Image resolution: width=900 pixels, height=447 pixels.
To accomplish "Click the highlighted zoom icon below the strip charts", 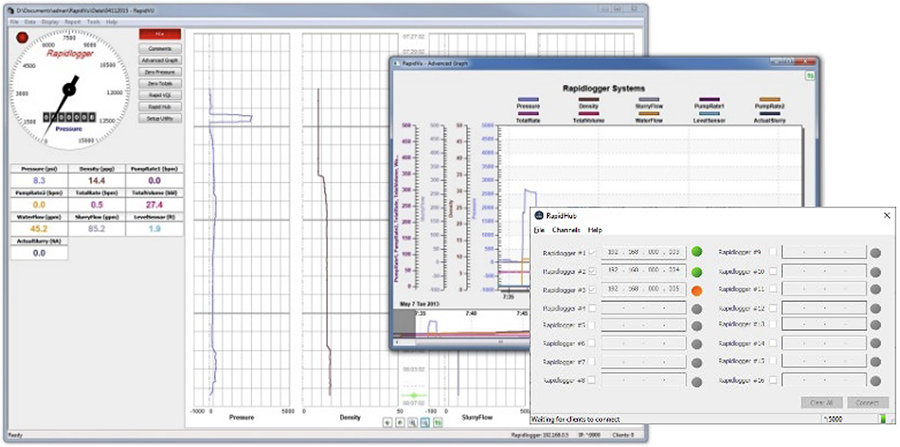I will pos(425,422).
